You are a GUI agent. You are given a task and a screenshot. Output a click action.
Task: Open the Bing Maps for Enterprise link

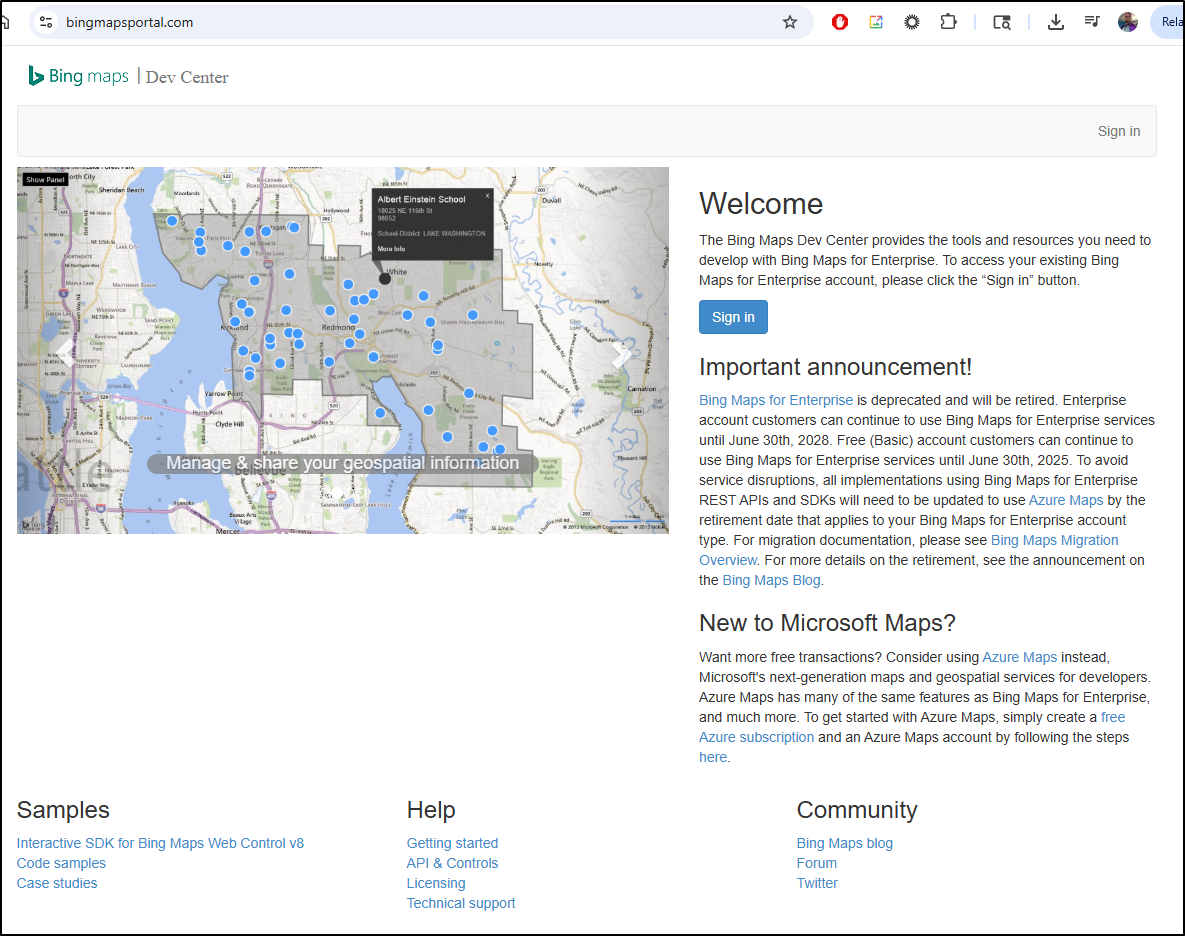pyautogui.click(x=776, y=400)
